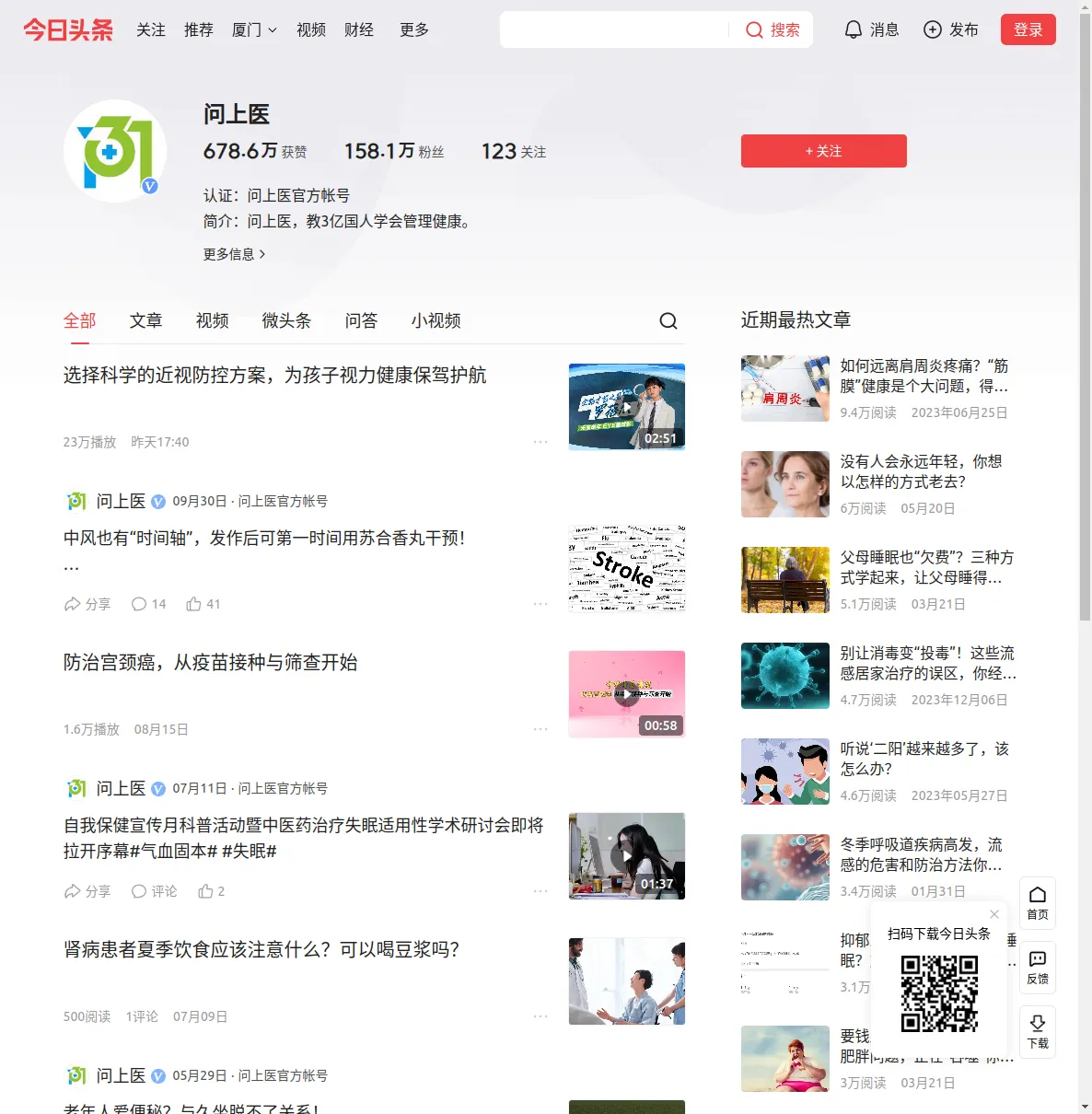Click the verified V badge on avatar
Viewport: 1092px width, 1114px height.
point(149,186)
